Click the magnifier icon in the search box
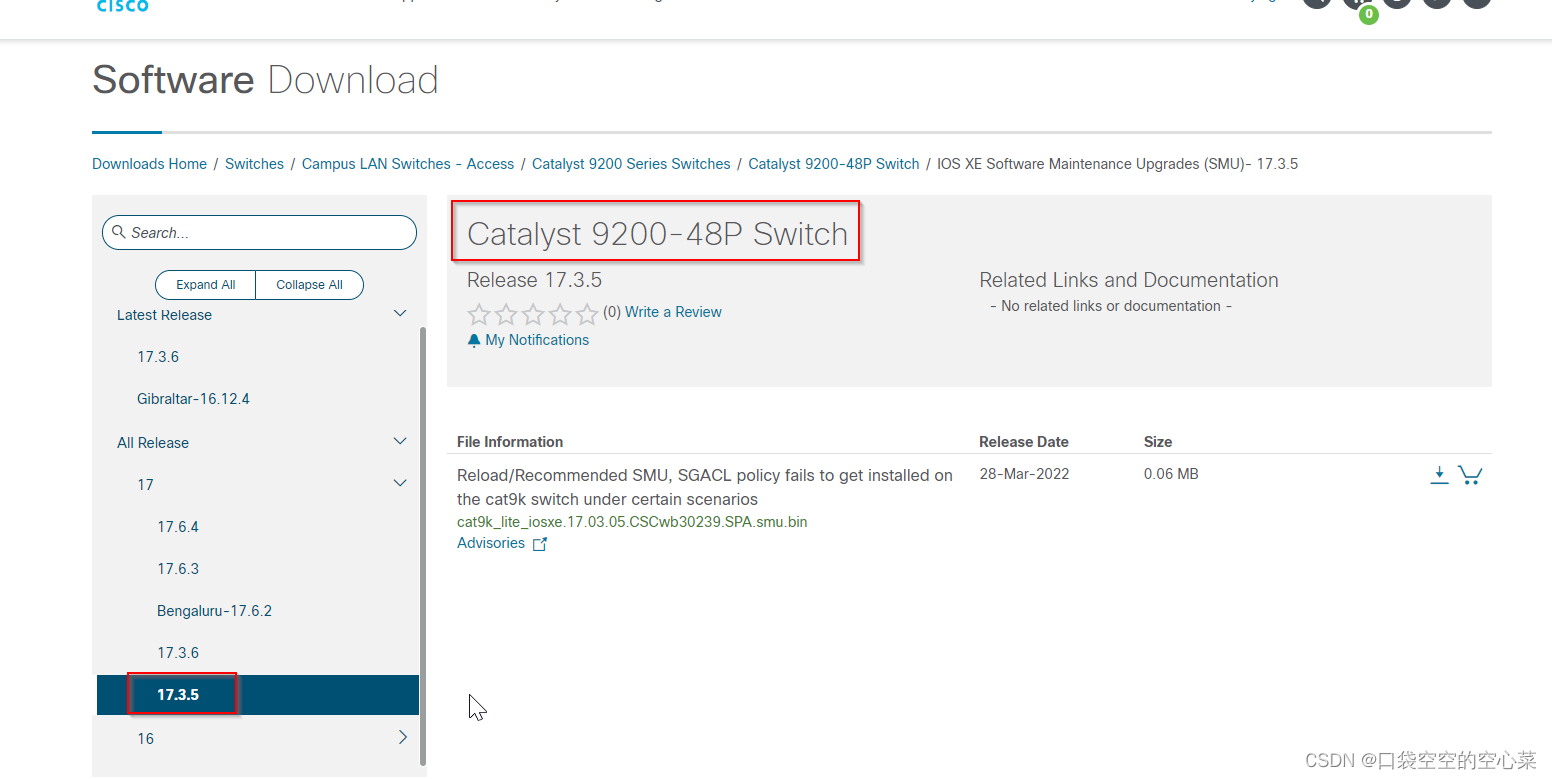Screen dimensions: 1552x779 (119, 232)
